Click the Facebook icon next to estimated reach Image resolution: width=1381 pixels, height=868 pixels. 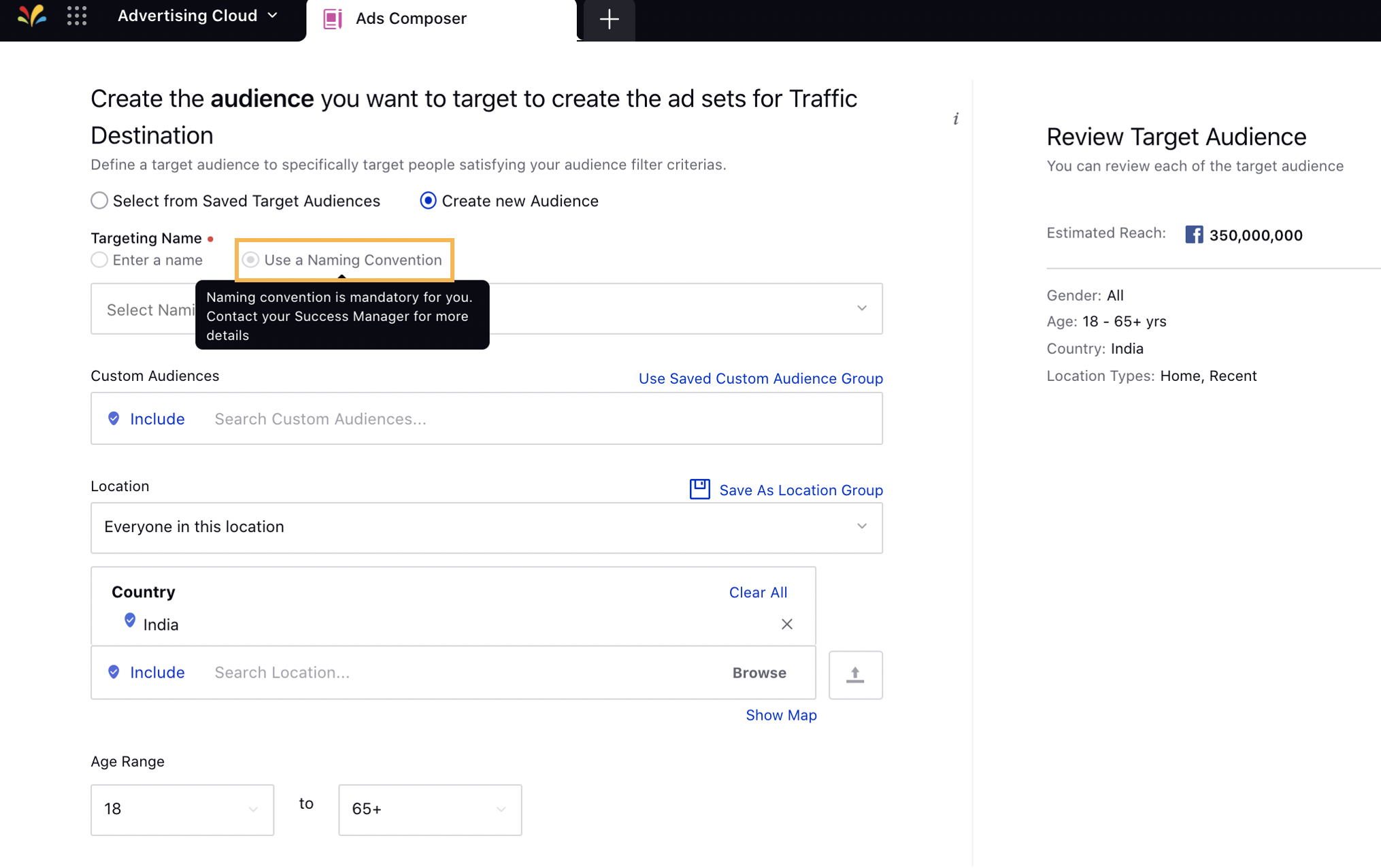(1194, 233)
